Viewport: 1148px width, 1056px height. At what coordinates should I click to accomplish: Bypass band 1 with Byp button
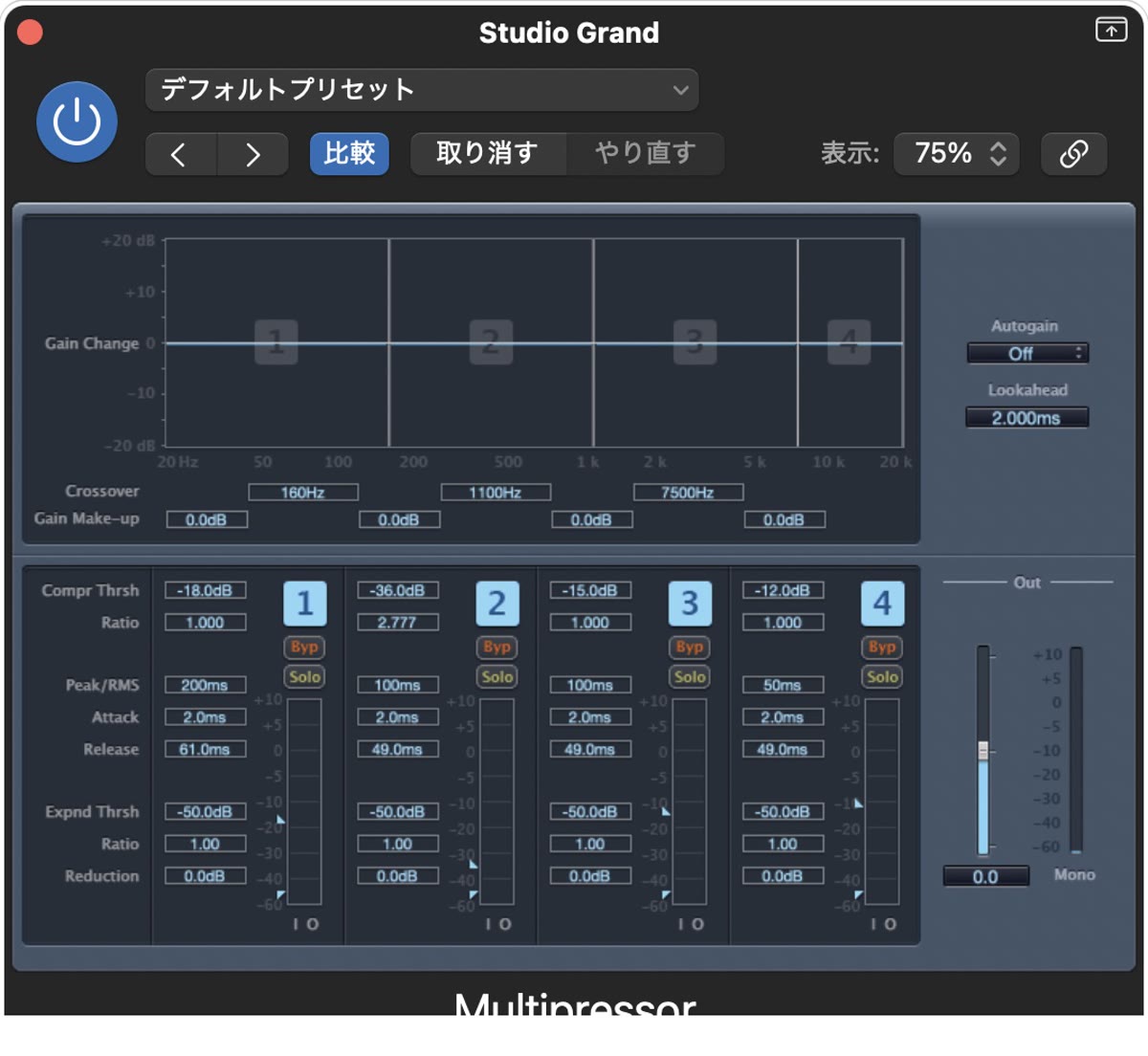304,648
